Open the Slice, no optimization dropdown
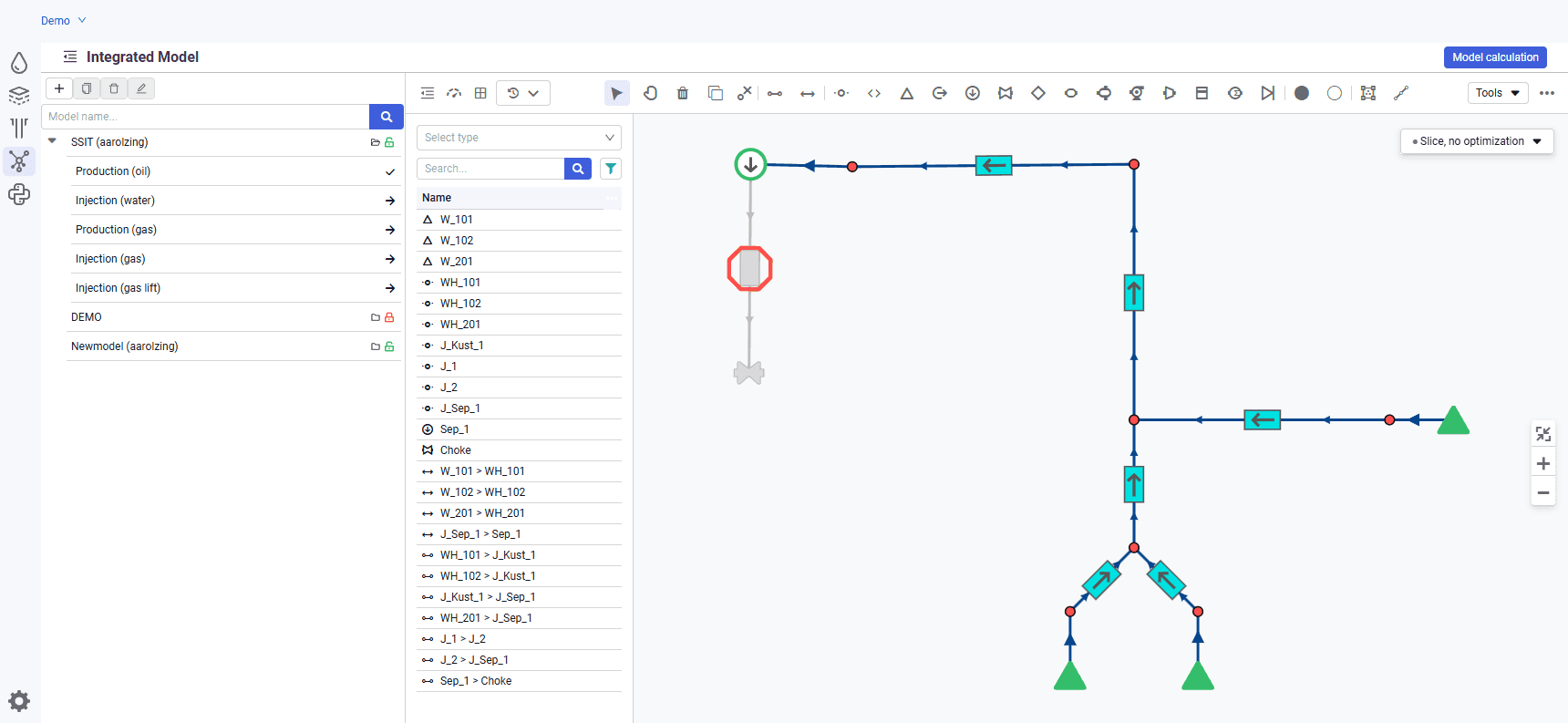Image resolution: width=1568 pixels, height=723 pixels. point(1477,141)
